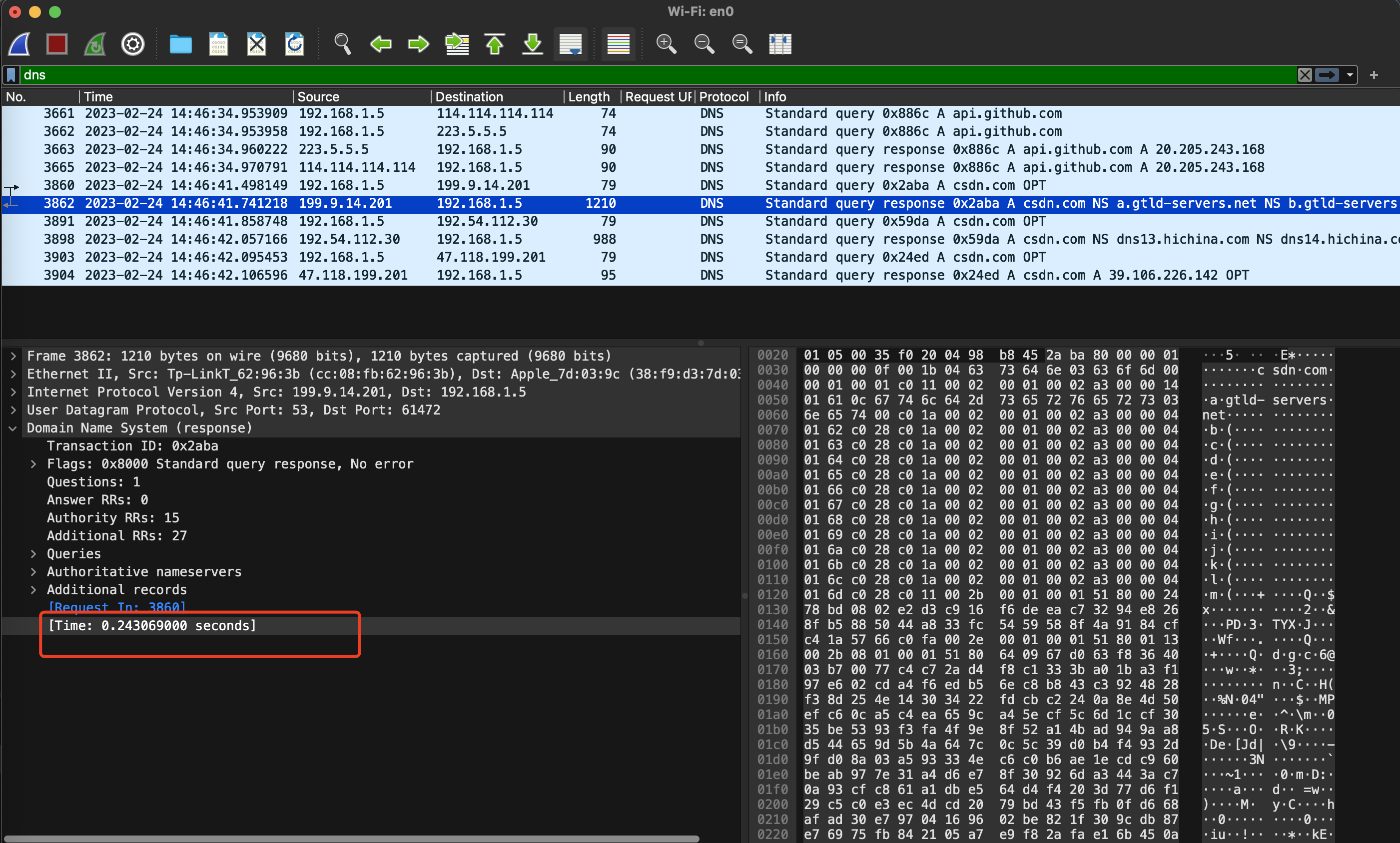Jump to the last packet

533,44
